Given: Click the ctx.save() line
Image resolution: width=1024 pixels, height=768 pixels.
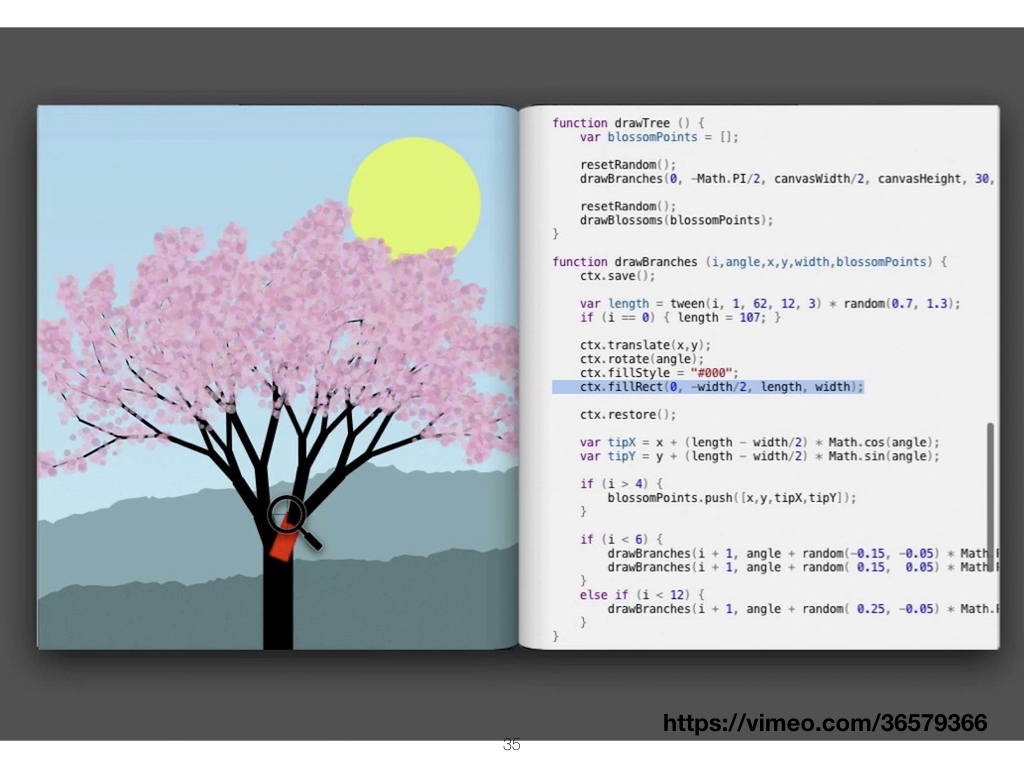Looking at the screenshot, I should [617, 276].
